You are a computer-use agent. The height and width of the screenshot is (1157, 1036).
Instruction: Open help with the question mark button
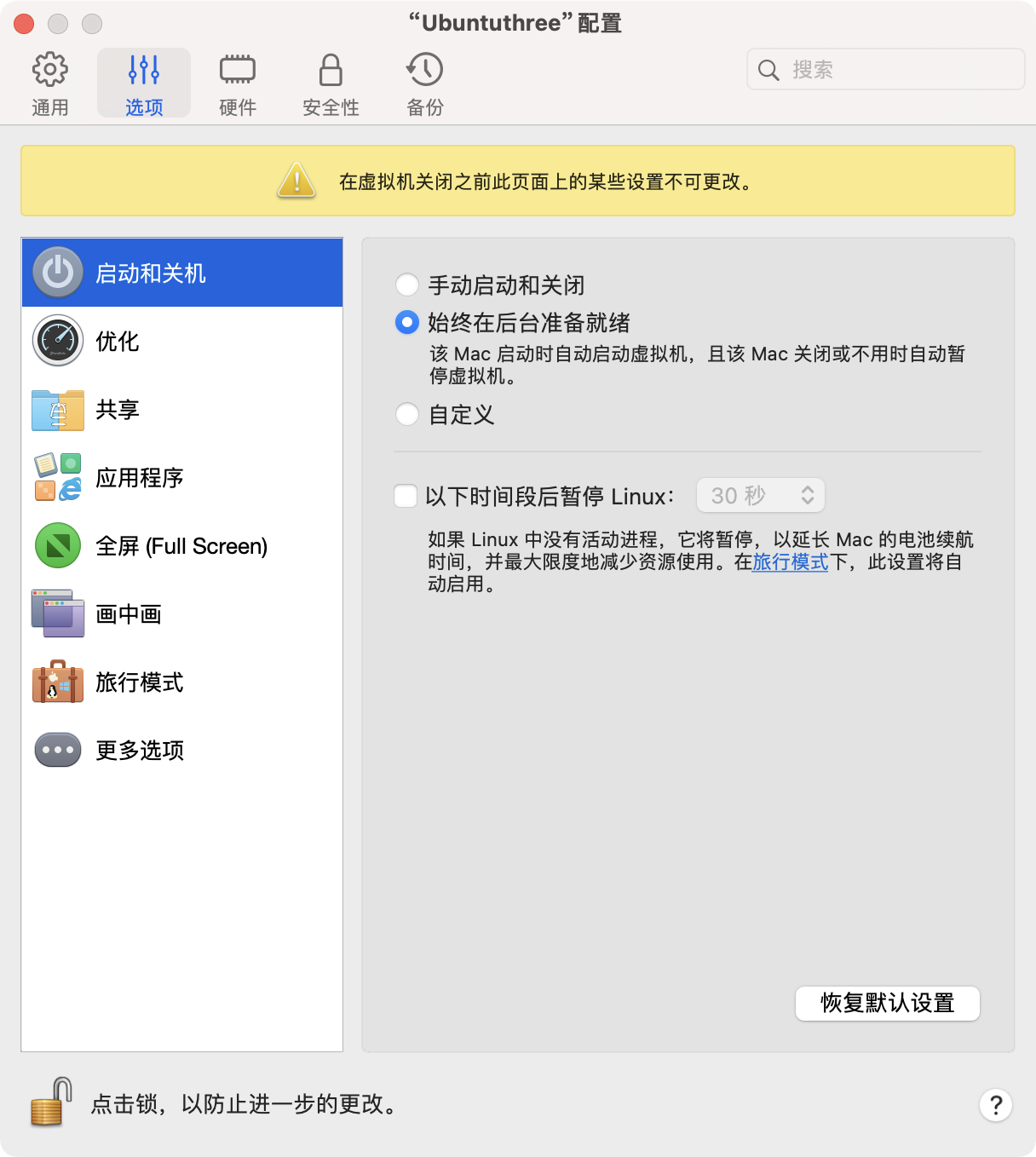click(x=996, y=1105)
